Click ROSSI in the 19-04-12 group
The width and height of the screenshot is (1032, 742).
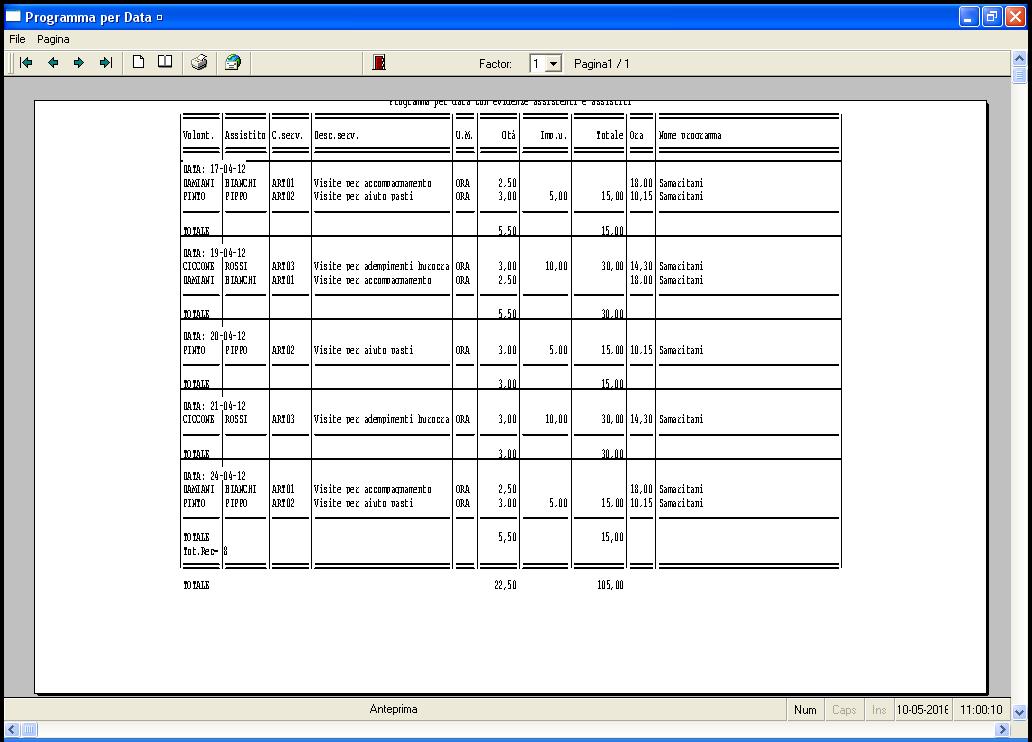coord(236,267)
